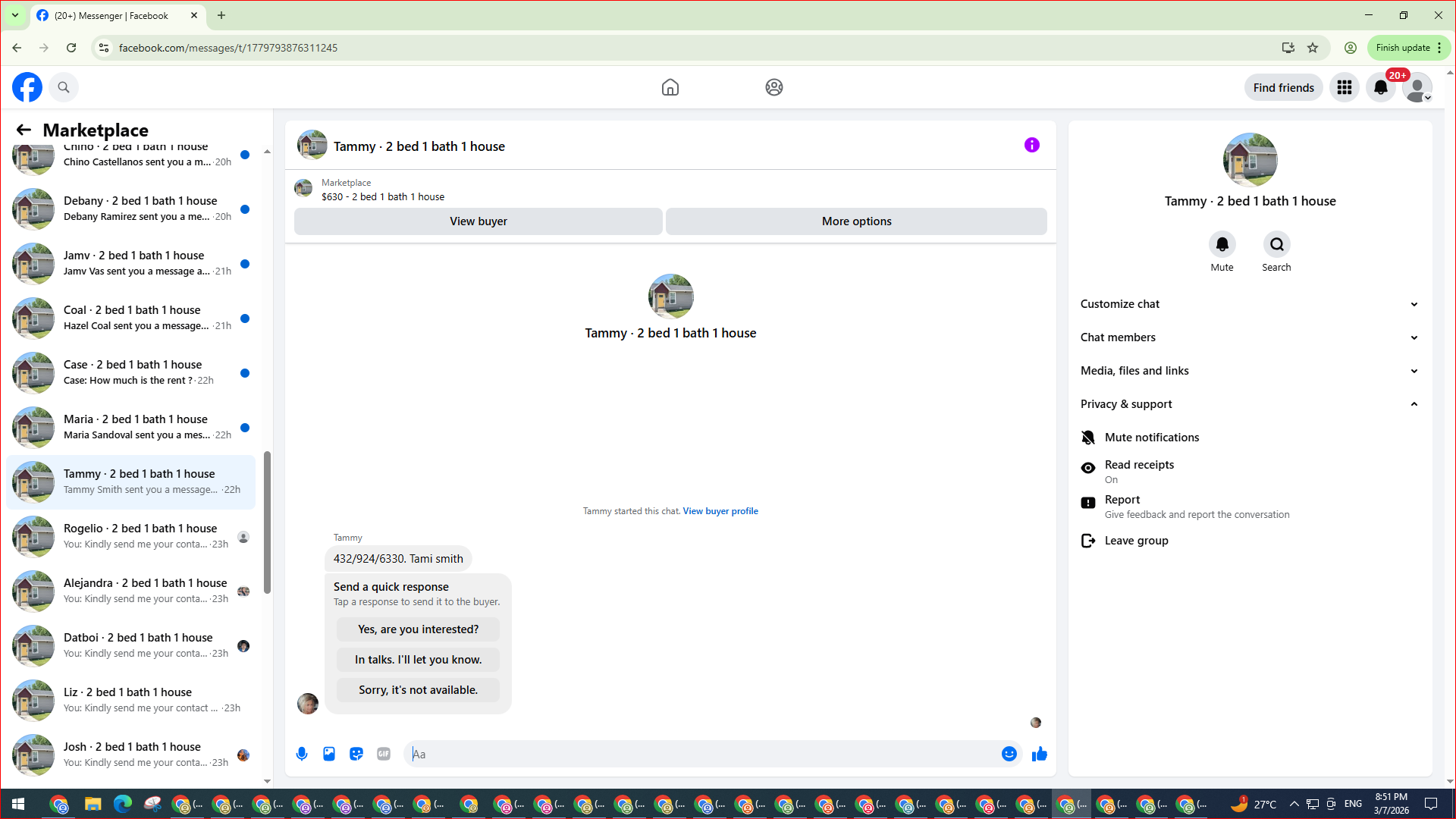Click the Find friends button
This screenshot has width=1456, height=819.
pos(1284,87)
